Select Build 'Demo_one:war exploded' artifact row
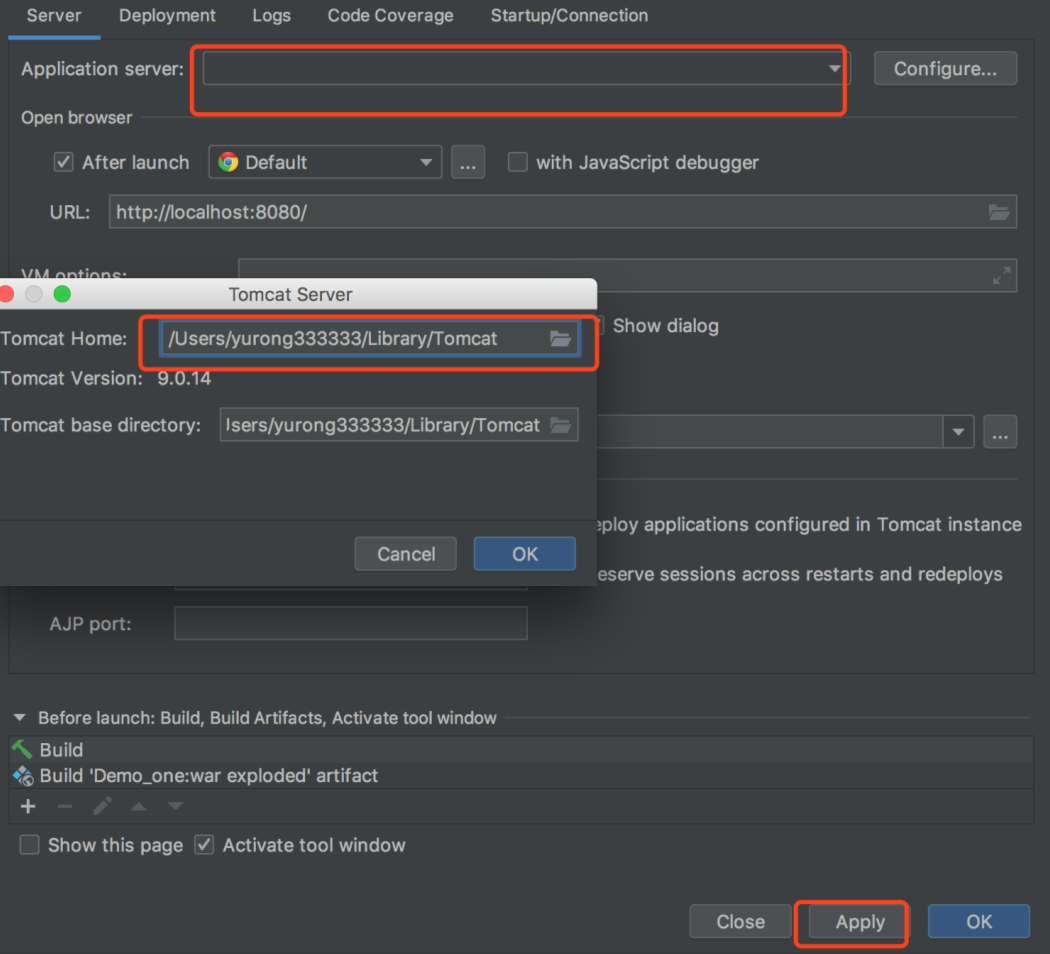 521,775
